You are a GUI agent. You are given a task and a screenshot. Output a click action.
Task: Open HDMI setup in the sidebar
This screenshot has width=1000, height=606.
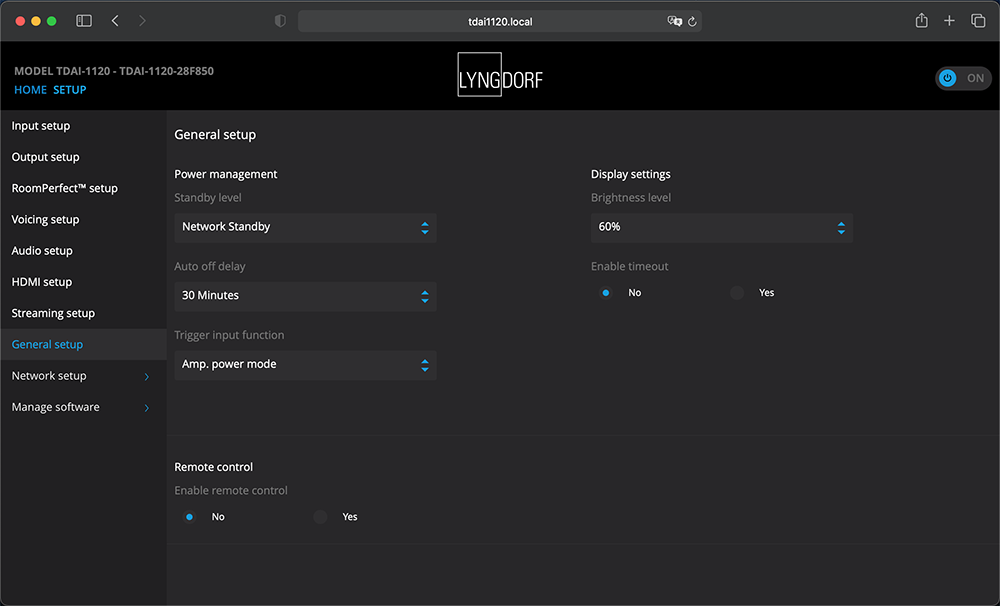41,282
